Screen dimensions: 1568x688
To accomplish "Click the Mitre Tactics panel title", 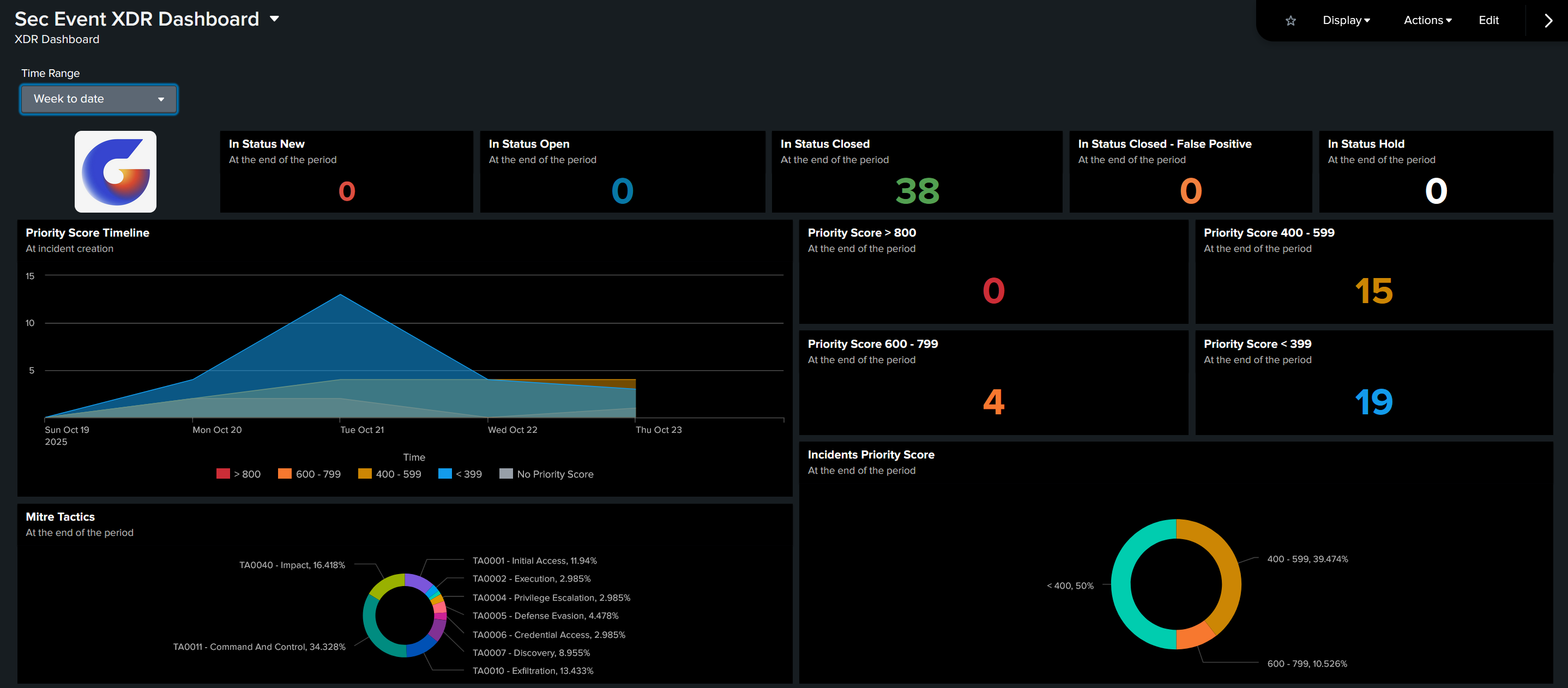I will click(x=59, y=517).
